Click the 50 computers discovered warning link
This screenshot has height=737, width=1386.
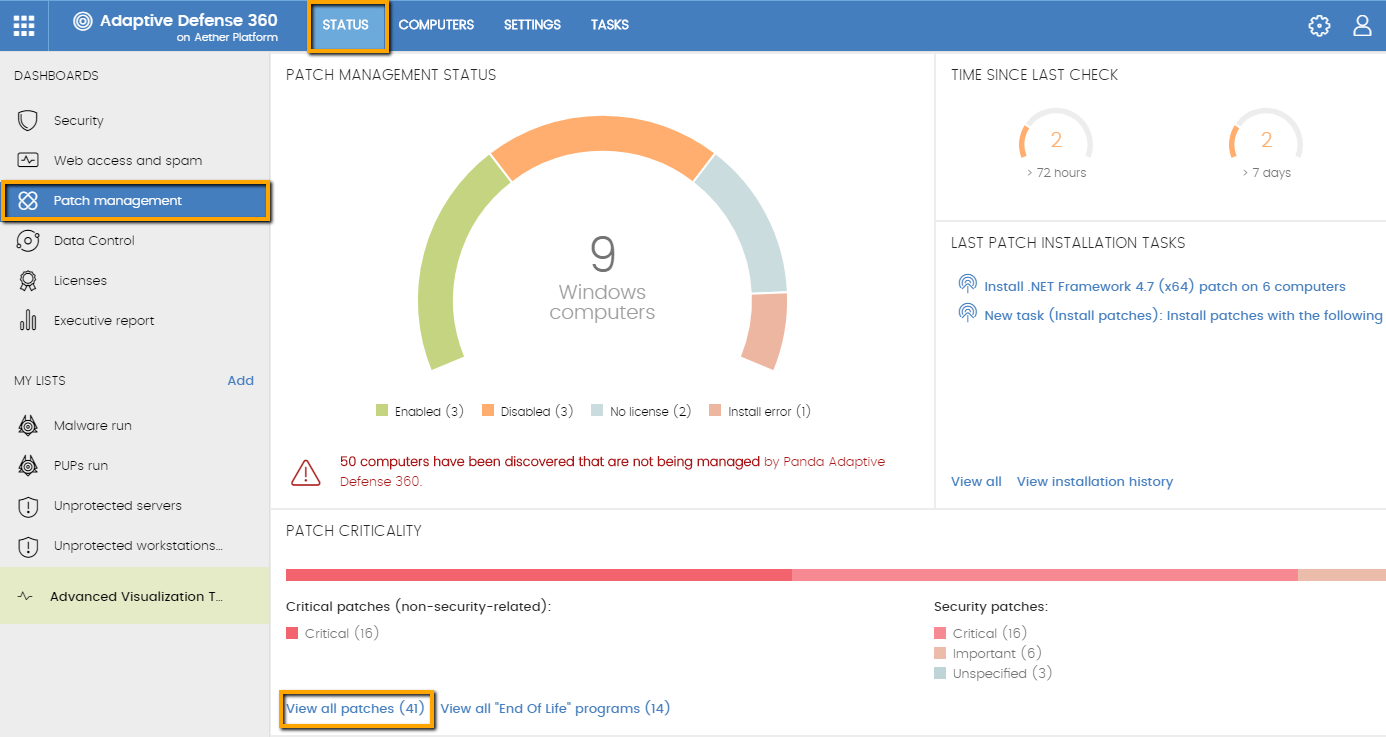pyautogui.click(x=550, y=462)
